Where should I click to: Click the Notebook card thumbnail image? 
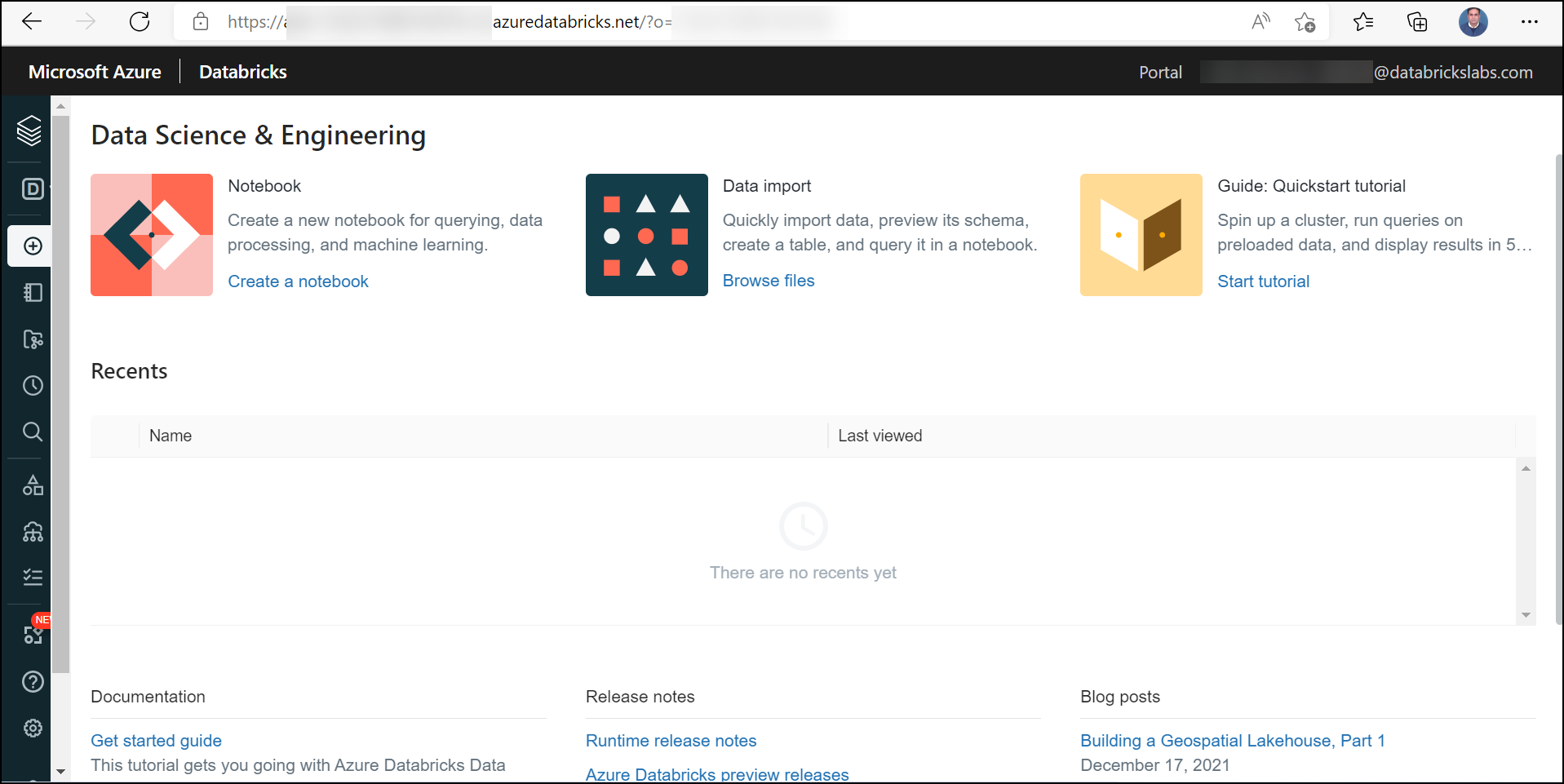152,235
